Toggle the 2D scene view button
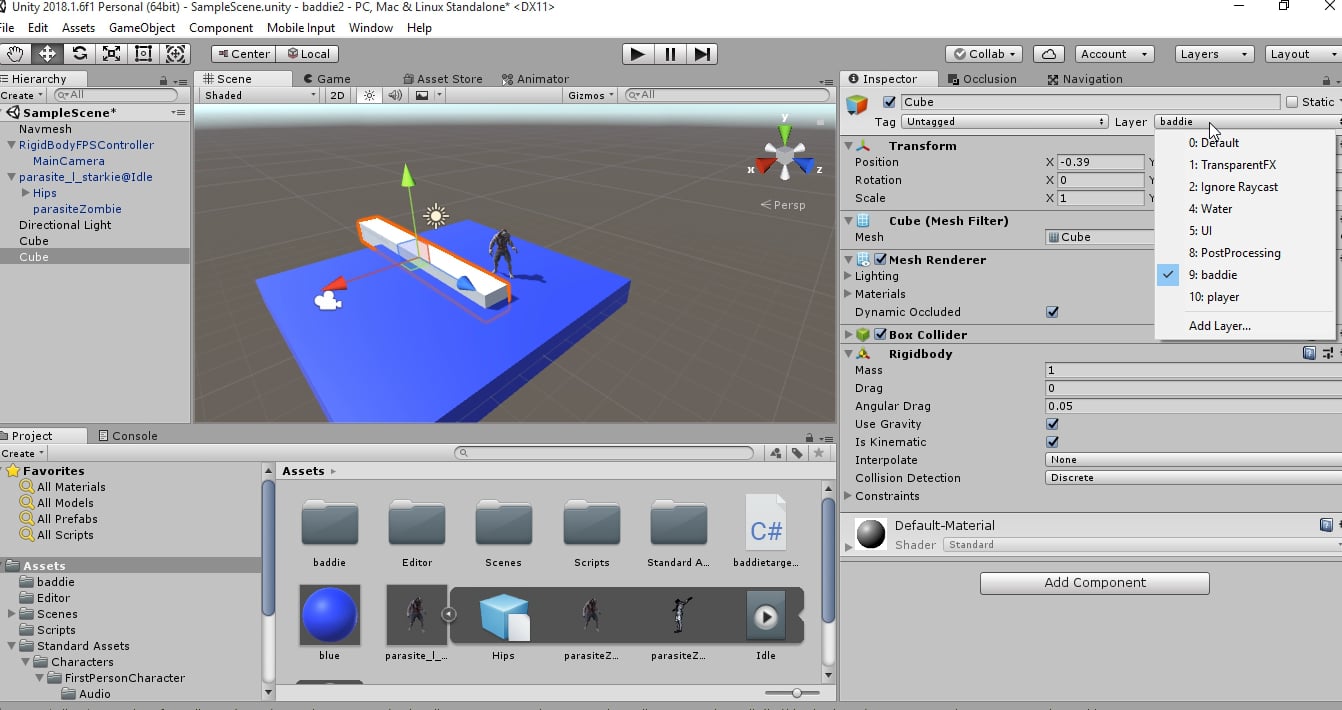Image resolution: width=1342 pixels, height=710 pixels. (x=338, y=95)
